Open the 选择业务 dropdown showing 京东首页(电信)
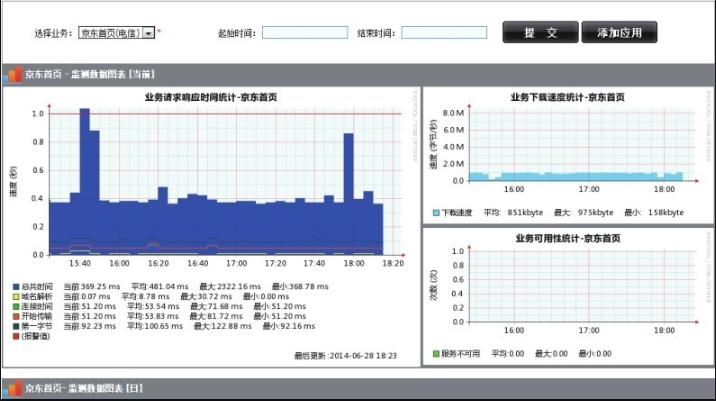 click(x=116, y=33)
